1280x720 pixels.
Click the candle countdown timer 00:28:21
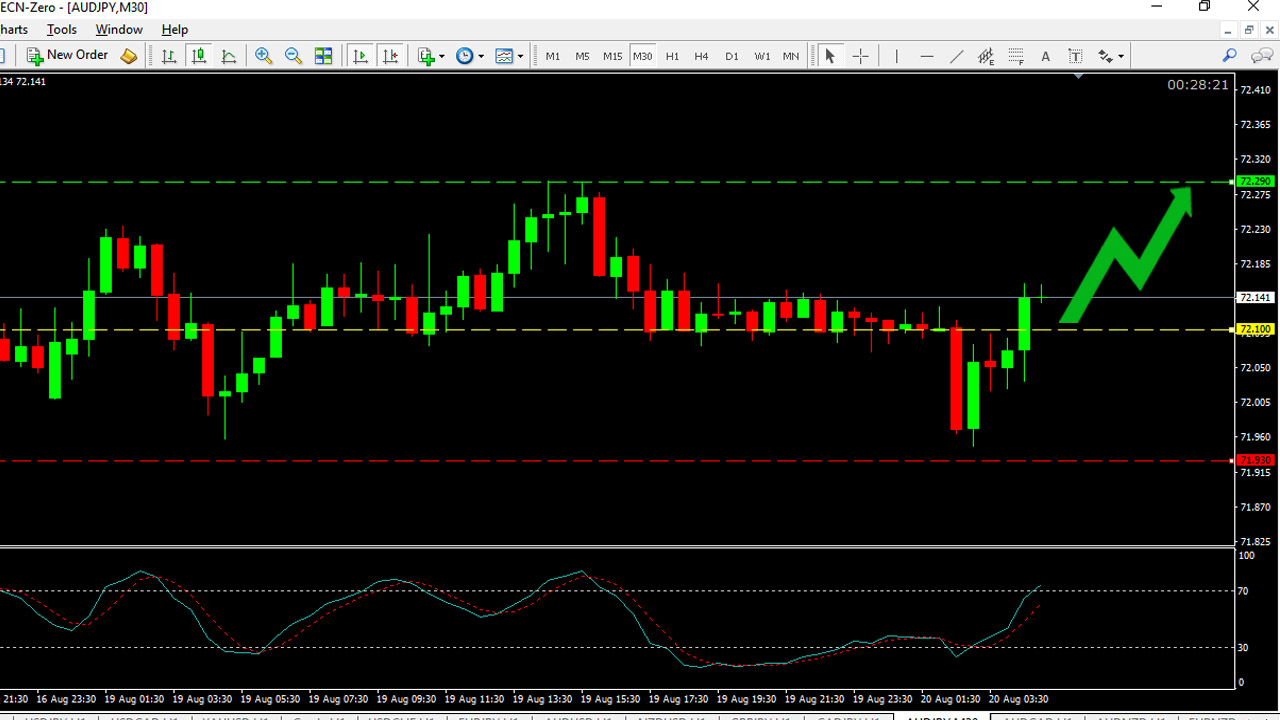tap(1198, 85)
